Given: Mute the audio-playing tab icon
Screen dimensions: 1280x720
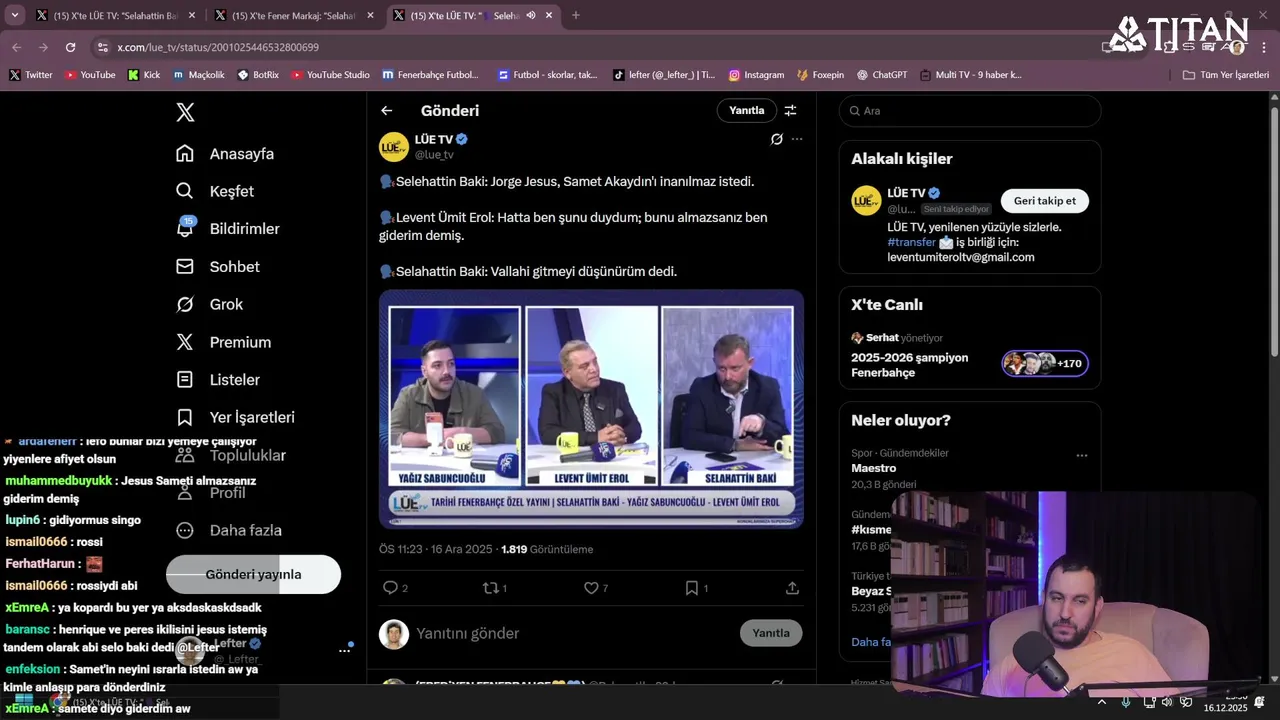Looking at the screenshot, I should pos(531,15).
